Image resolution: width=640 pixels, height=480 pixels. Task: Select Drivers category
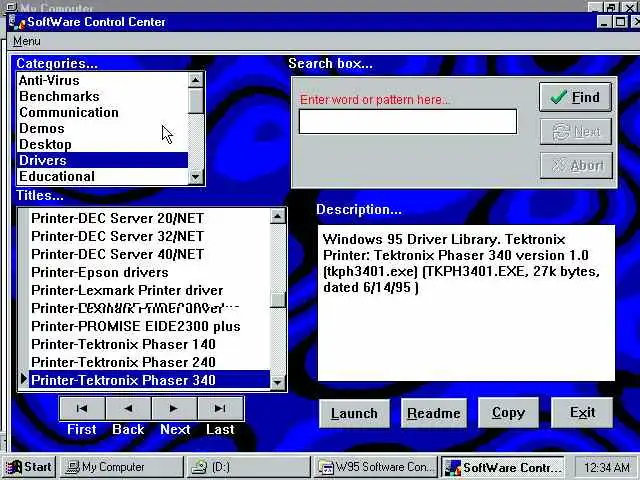pos(102,160)
